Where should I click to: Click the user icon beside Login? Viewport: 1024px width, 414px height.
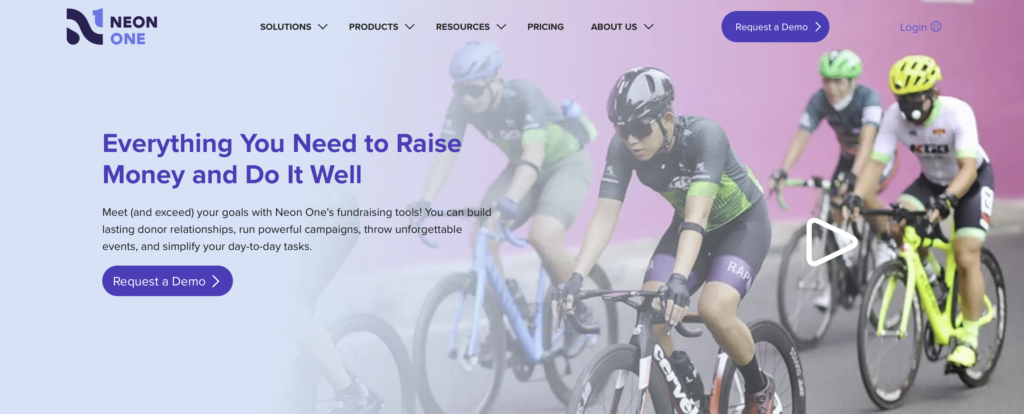click(x=936, y=27)
